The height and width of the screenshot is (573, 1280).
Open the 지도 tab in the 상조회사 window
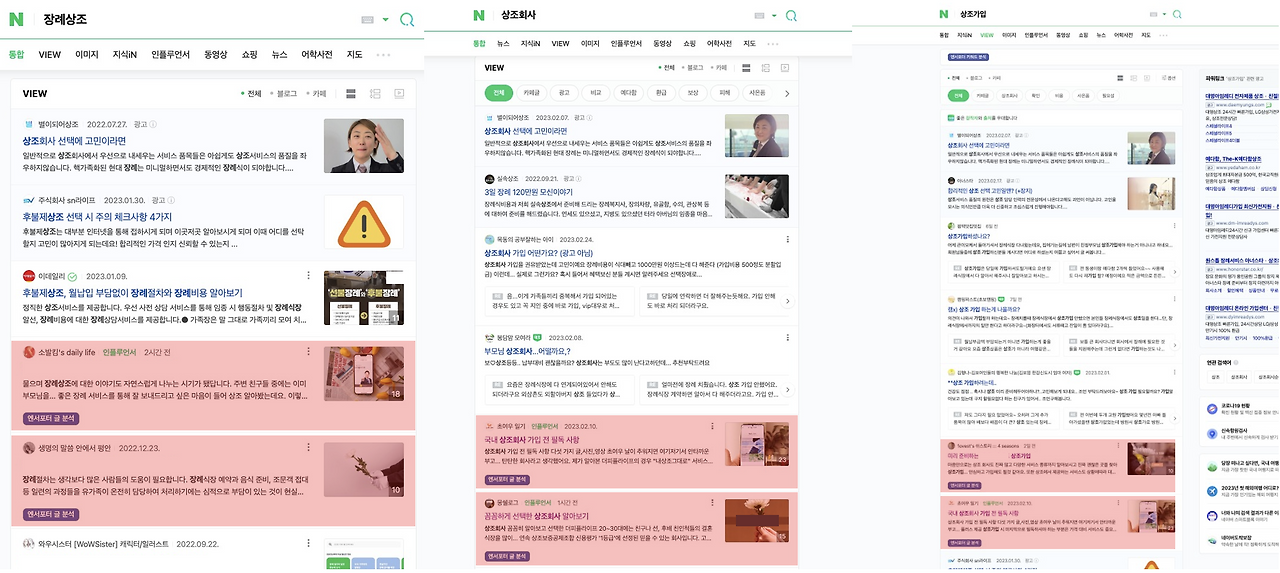[749, 44]
